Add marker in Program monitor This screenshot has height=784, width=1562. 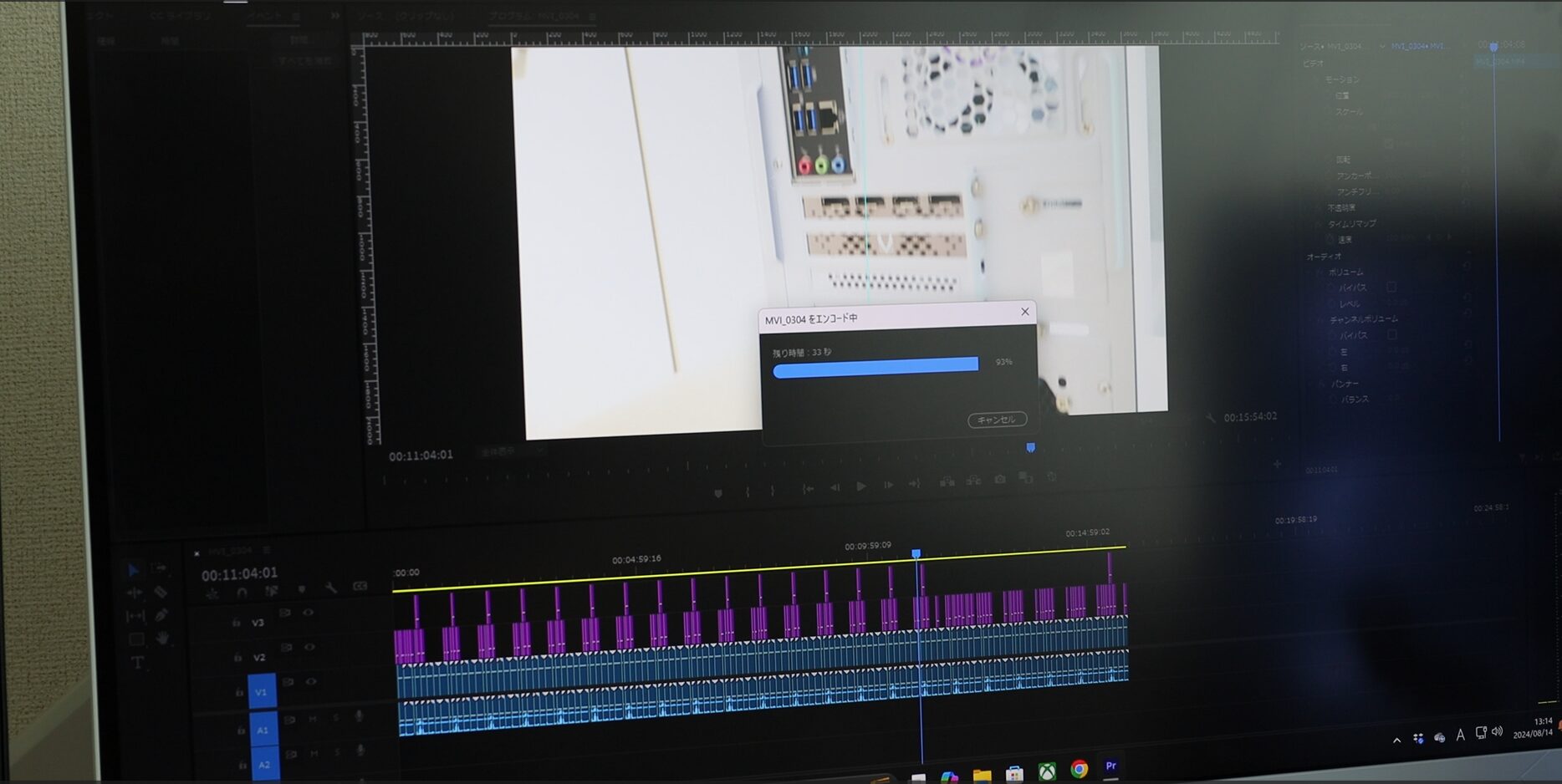[717, 493]
